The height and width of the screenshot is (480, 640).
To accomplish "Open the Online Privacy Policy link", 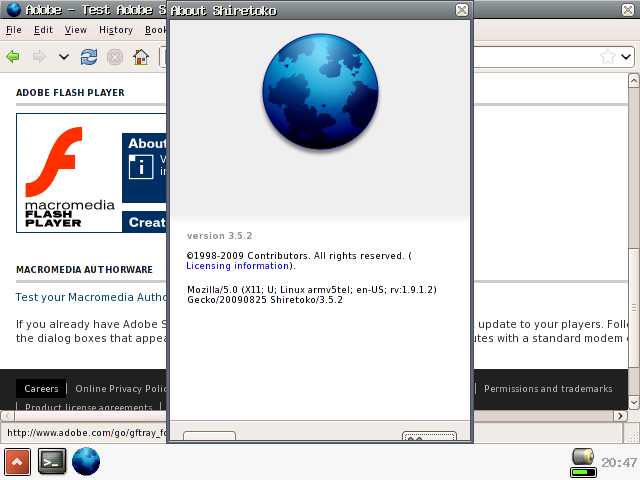I will click(x=120, y=389).
